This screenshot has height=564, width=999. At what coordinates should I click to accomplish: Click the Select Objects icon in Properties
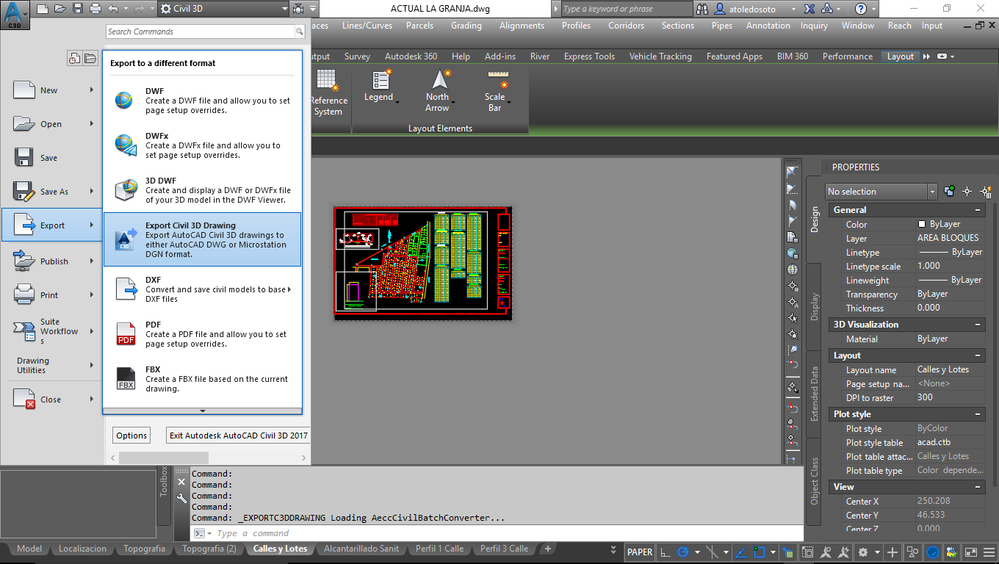tap(967, 191)
